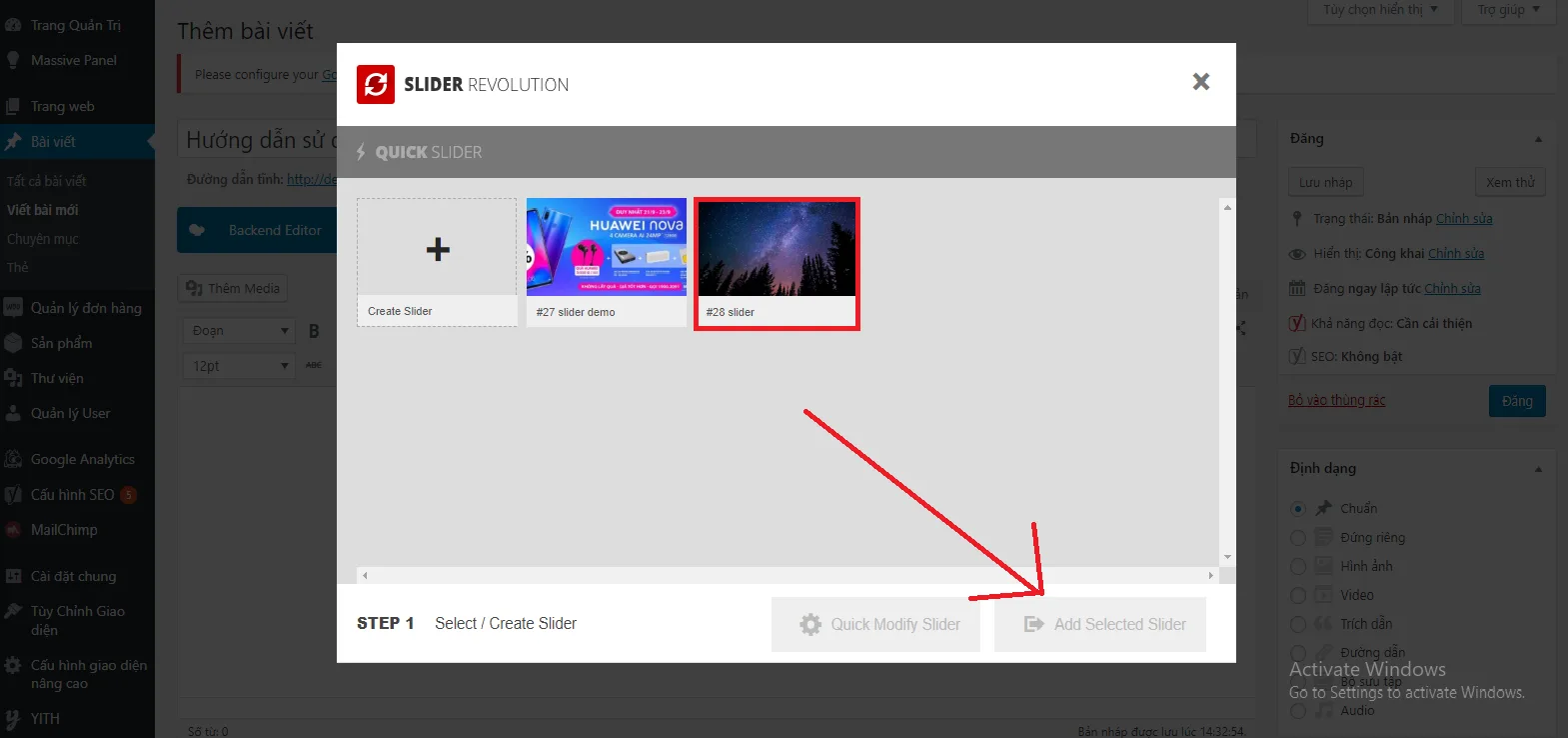Click scroll down arrow in slider list

1227,557
